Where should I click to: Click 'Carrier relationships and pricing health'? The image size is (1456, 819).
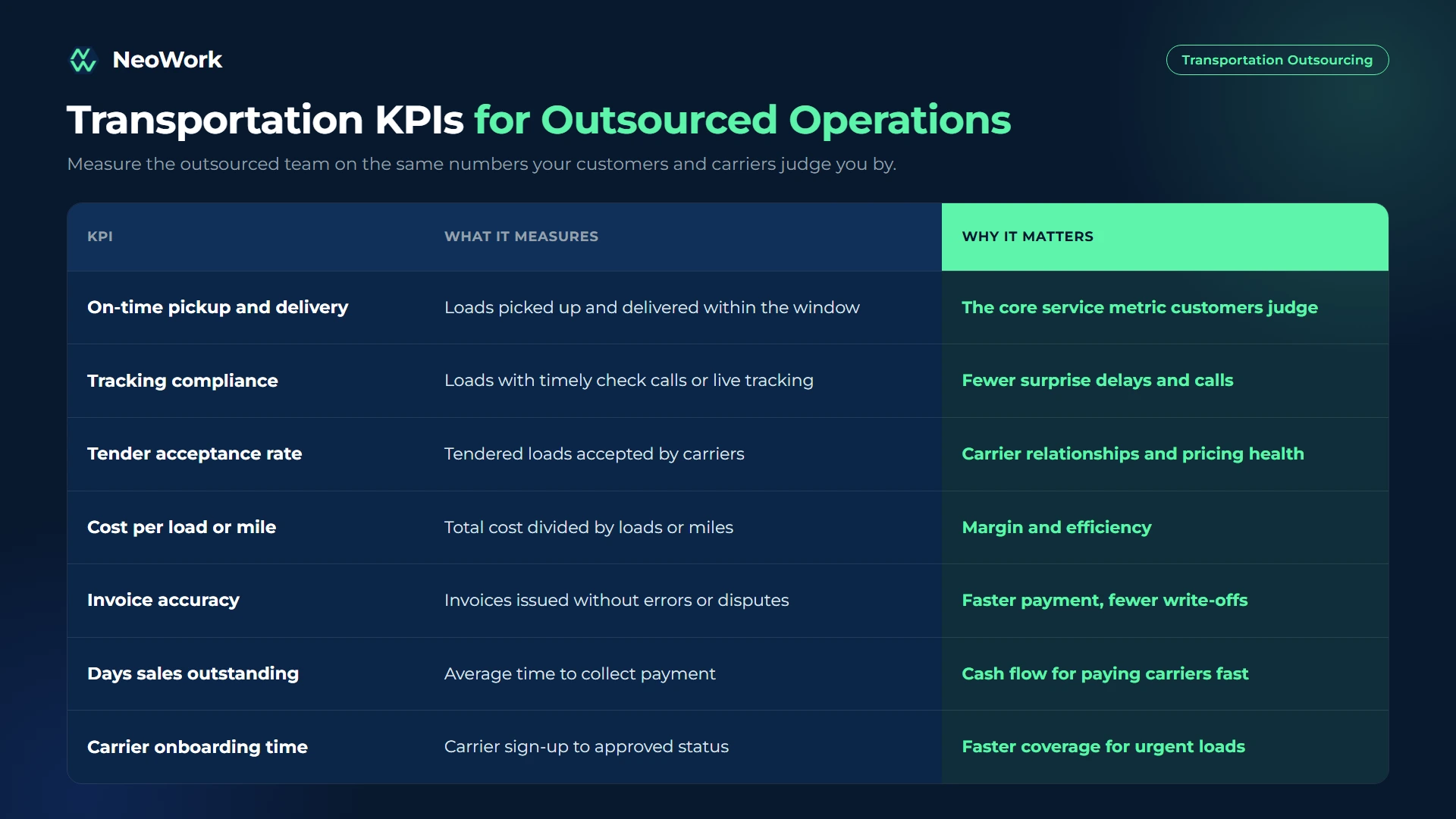click(x=1133, y=453)
